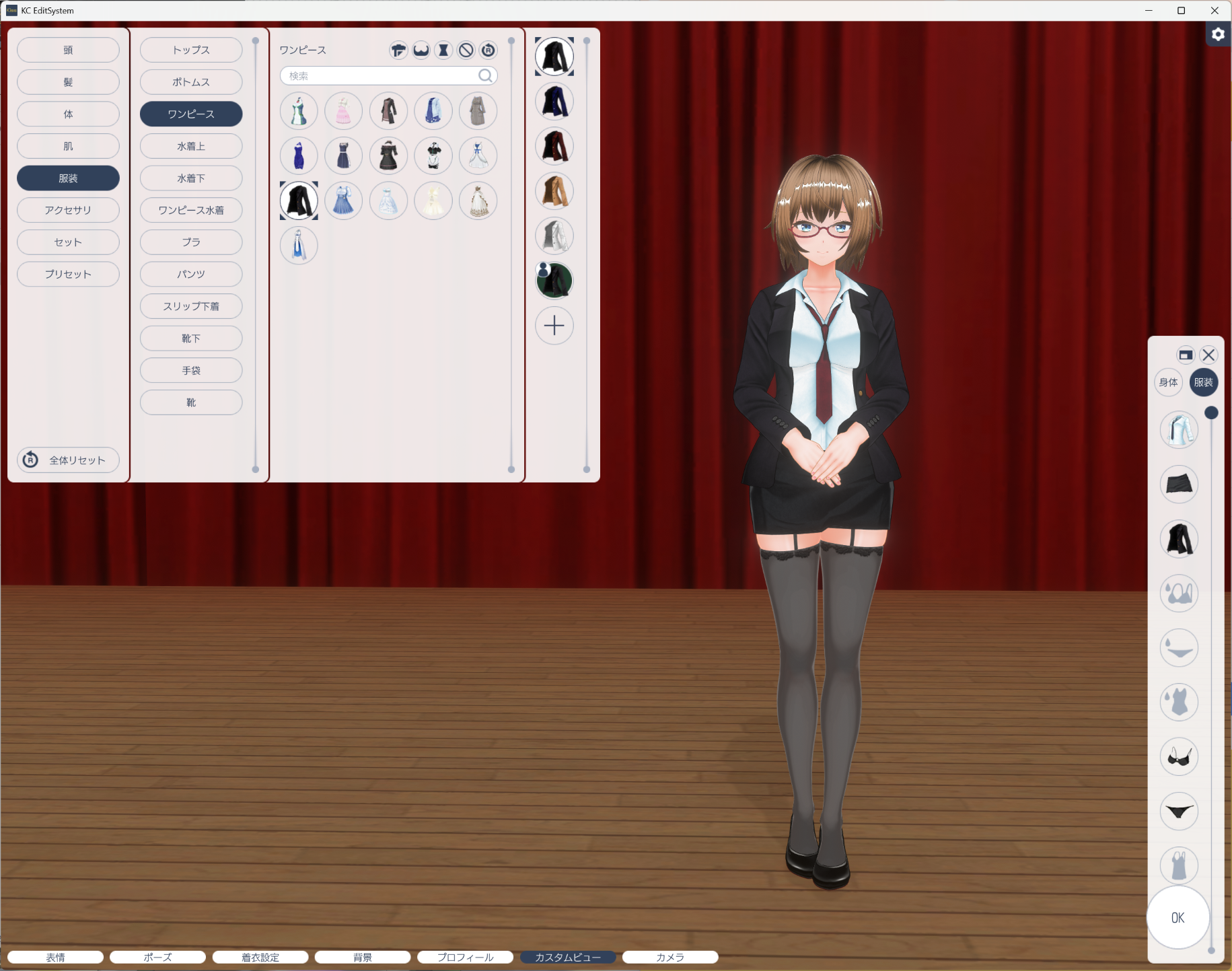Image resolution: width=1232 pixels, height=971 pixels.
Task: Select the black off-shoulder gothic dress
Action: tap(388, 155)
